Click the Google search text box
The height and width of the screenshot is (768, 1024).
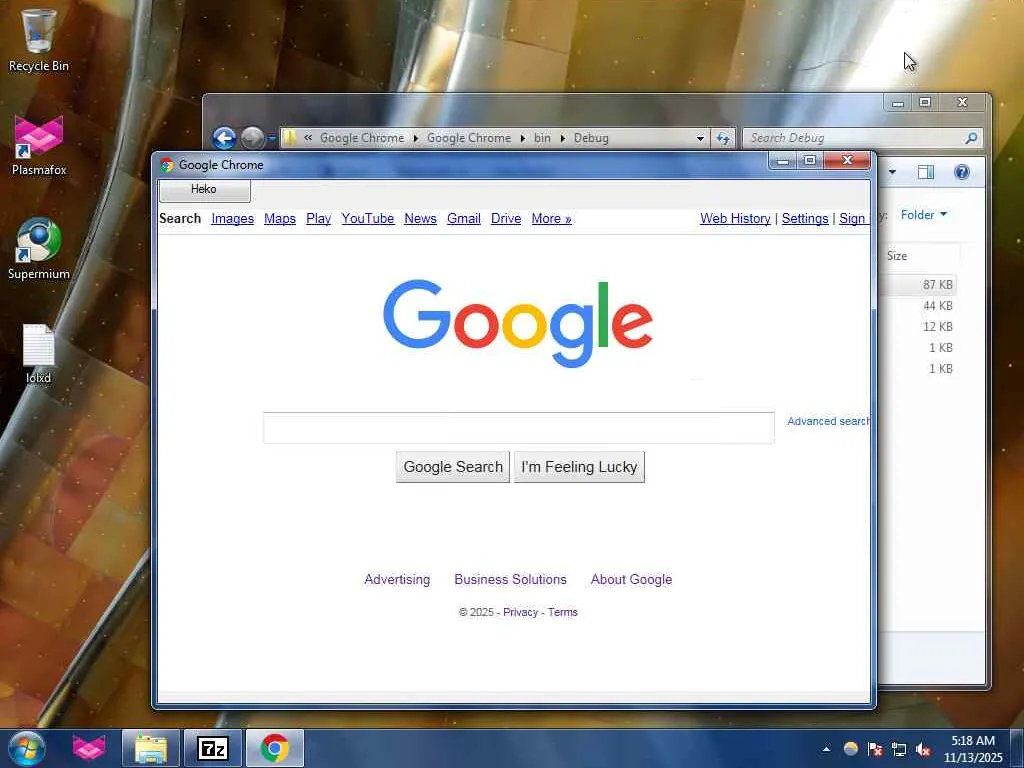(x=519, y=428)
